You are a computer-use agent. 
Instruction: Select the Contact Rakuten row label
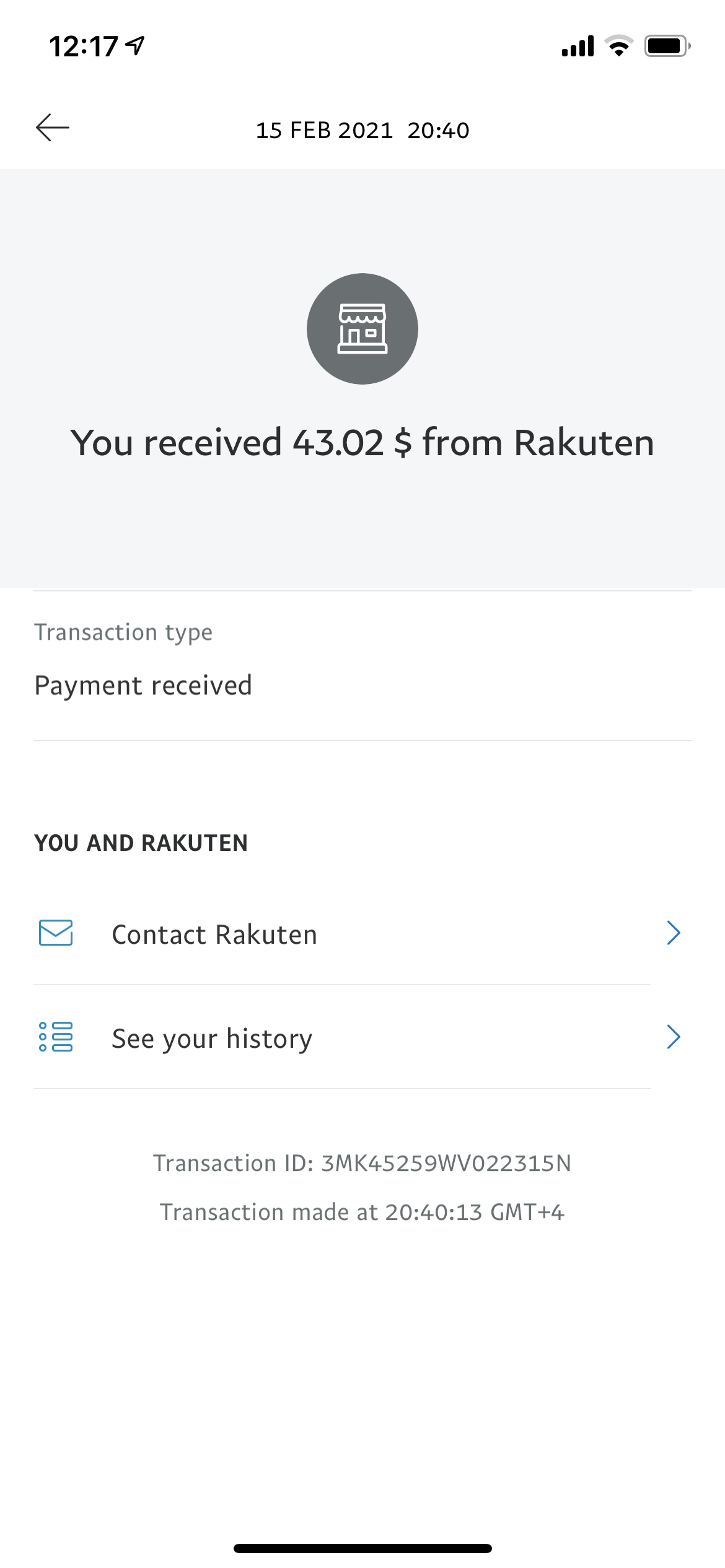click(x=214, y=934)
